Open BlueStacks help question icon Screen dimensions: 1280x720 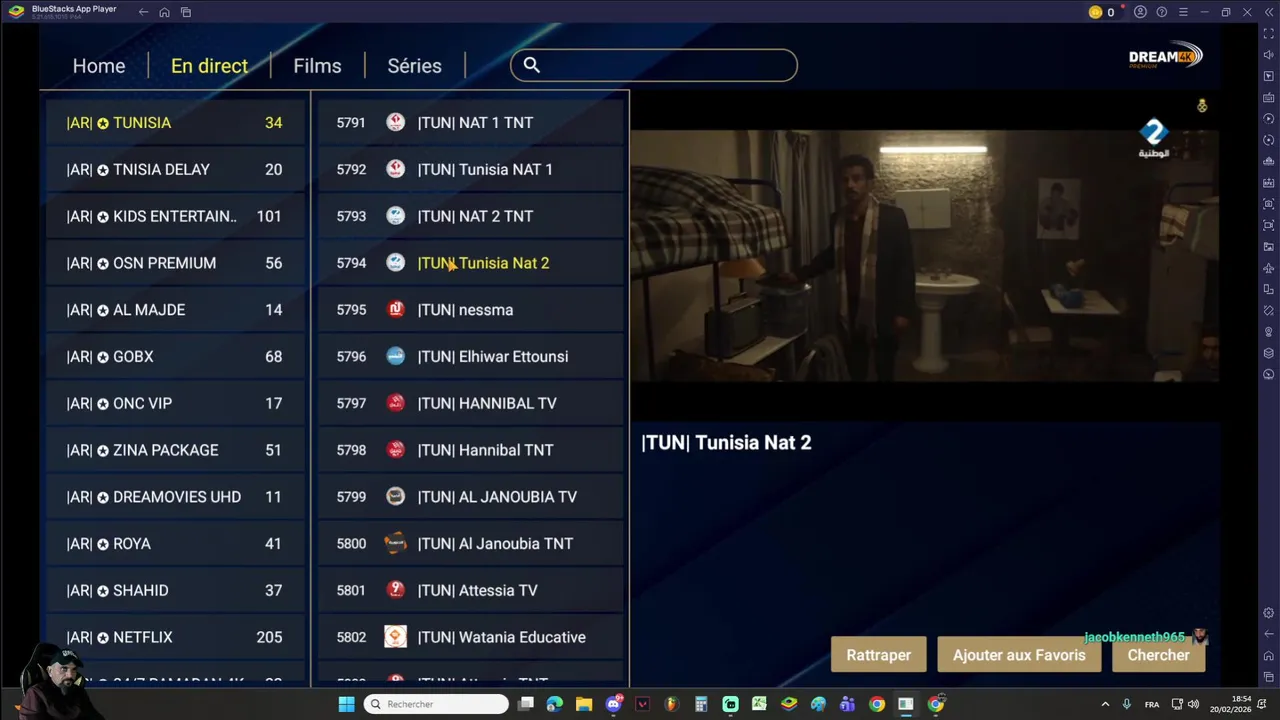tap(1161, 12)
